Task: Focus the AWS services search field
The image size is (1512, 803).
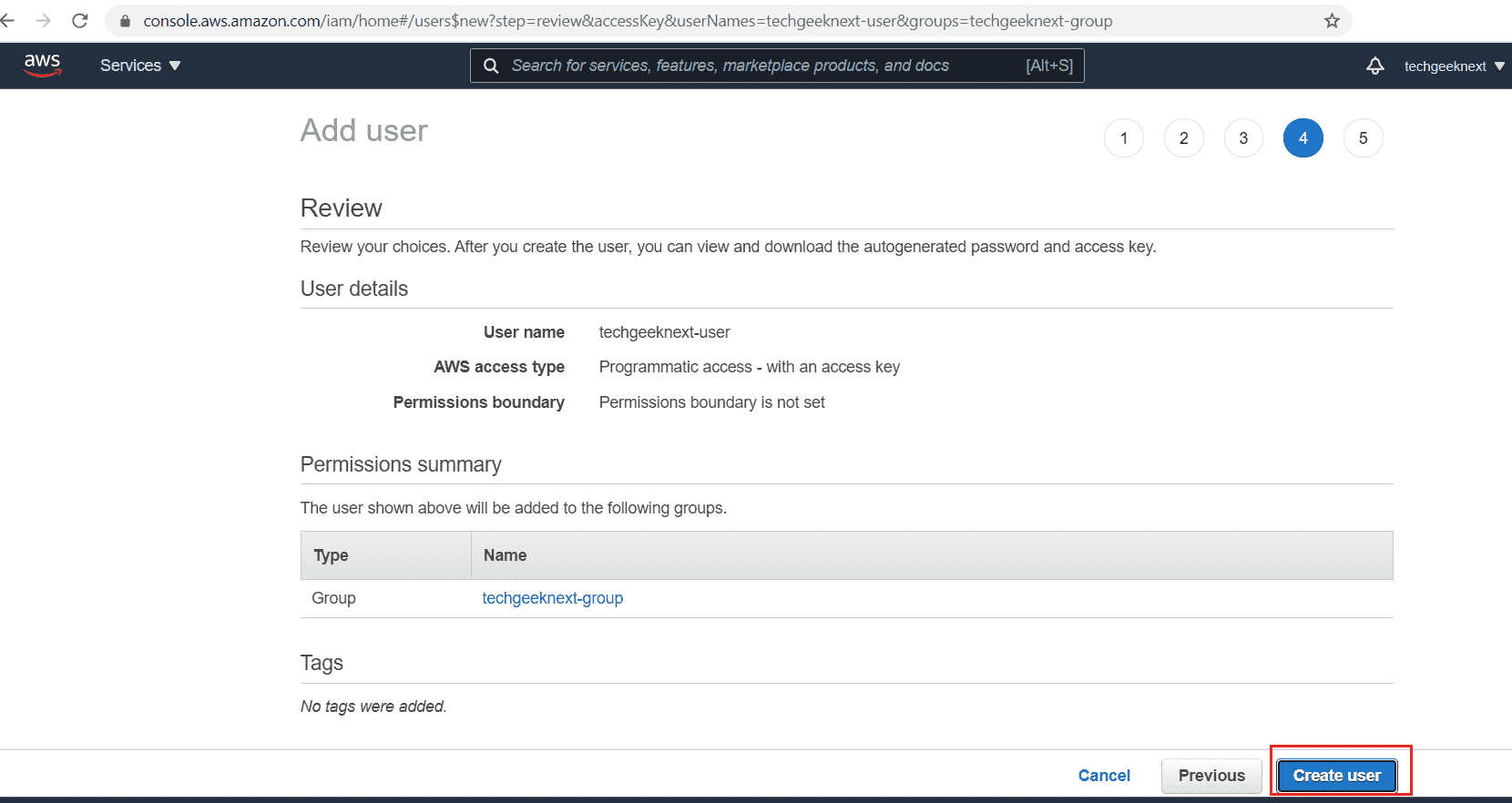Action: tap(777, 66)
